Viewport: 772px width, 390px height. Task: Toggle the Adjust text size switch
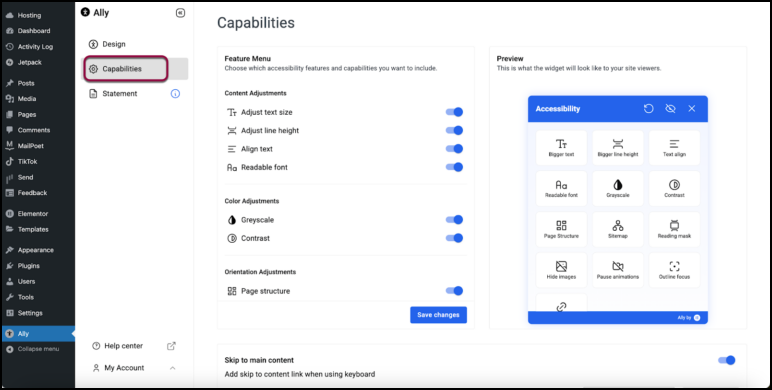(454, 112)
